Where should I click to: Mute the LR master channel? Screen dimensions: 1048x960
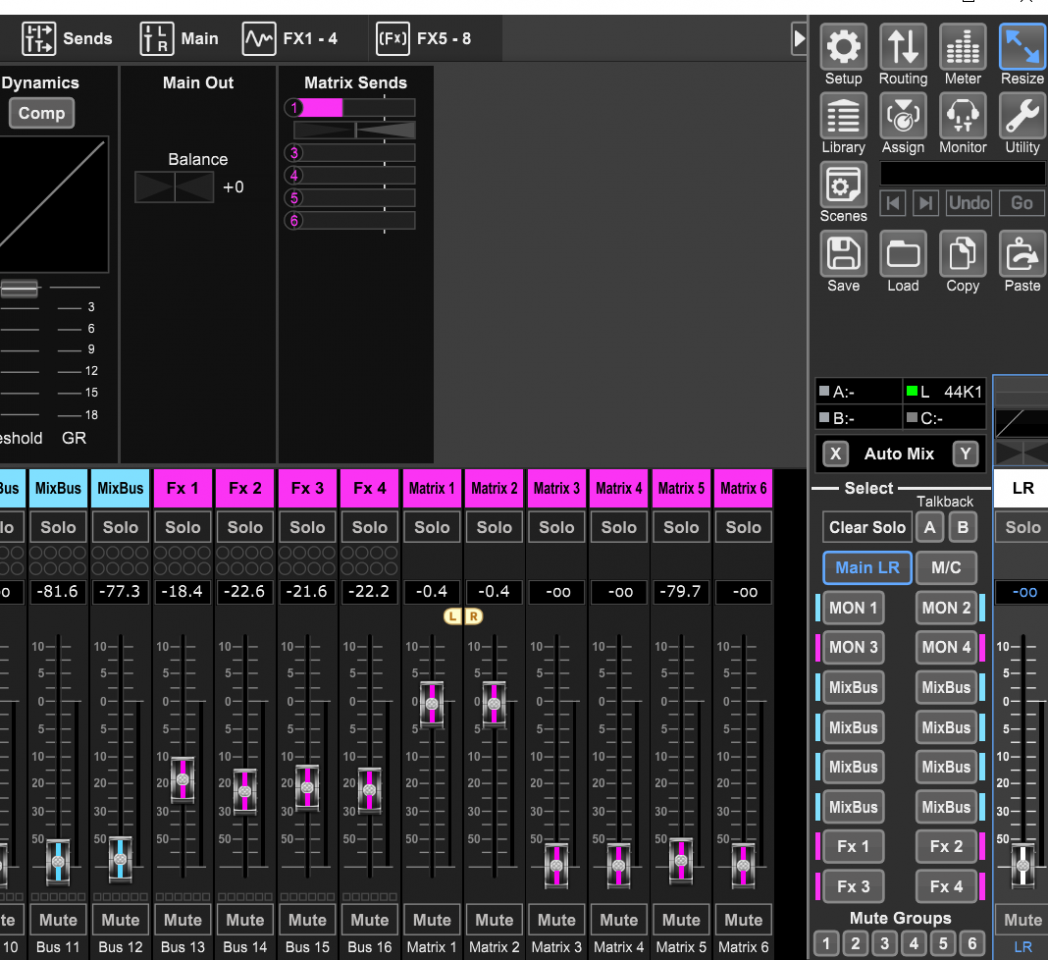point(1022,920)
